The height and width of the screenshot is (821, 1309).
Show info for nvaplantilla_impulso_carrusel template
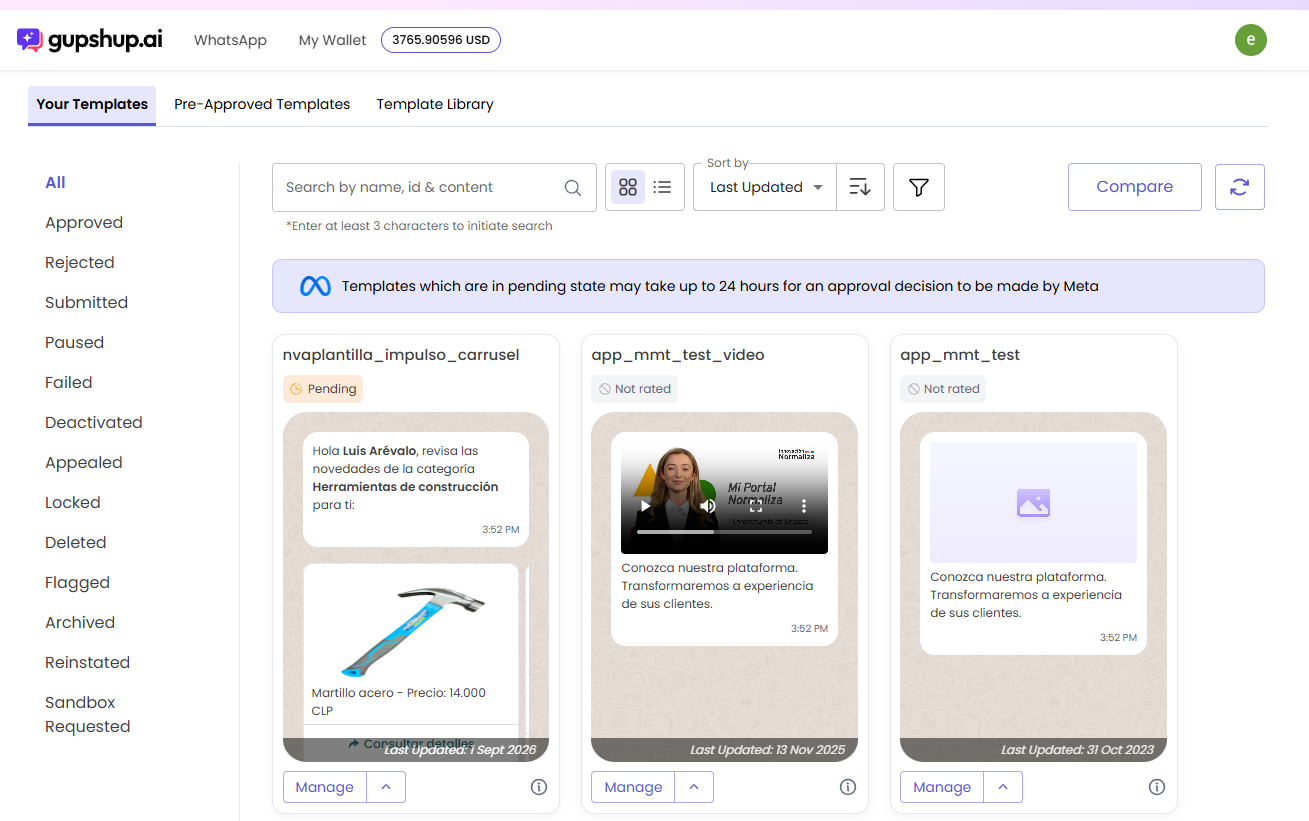click(539, 787)
